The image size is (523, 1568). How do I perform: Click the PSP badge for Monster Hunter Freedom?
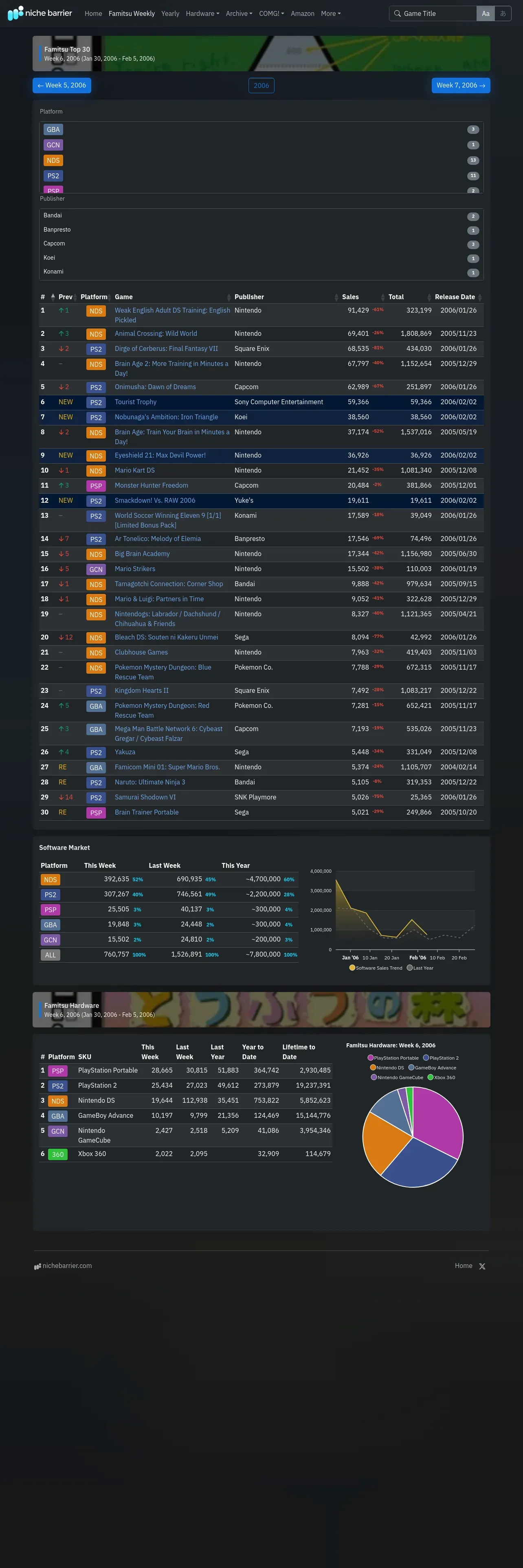96,486
